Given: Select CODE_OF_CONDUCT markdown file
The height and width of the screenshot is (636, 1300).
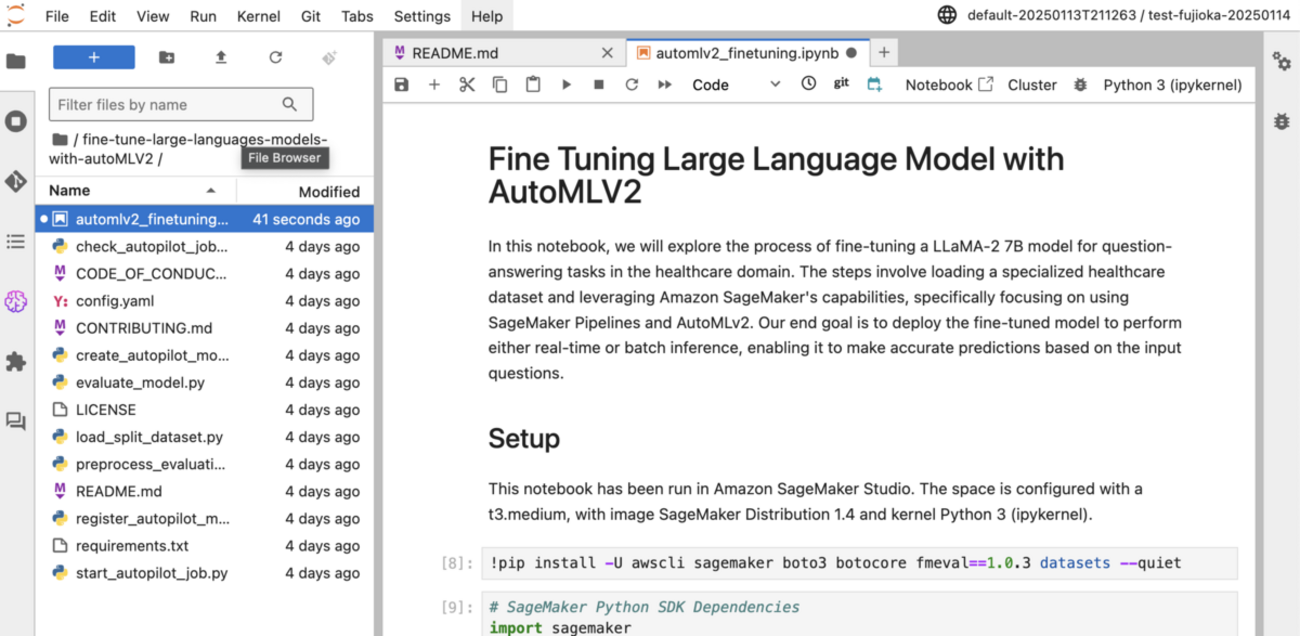Looking at the screenshot, I should tap(205, 273).
